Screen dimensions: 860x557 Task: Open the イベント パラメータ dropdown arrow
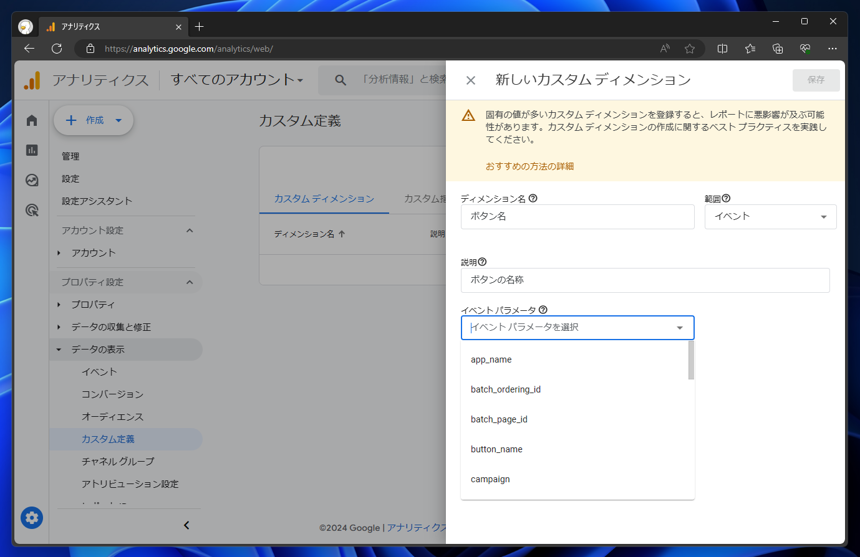[680, 327]
